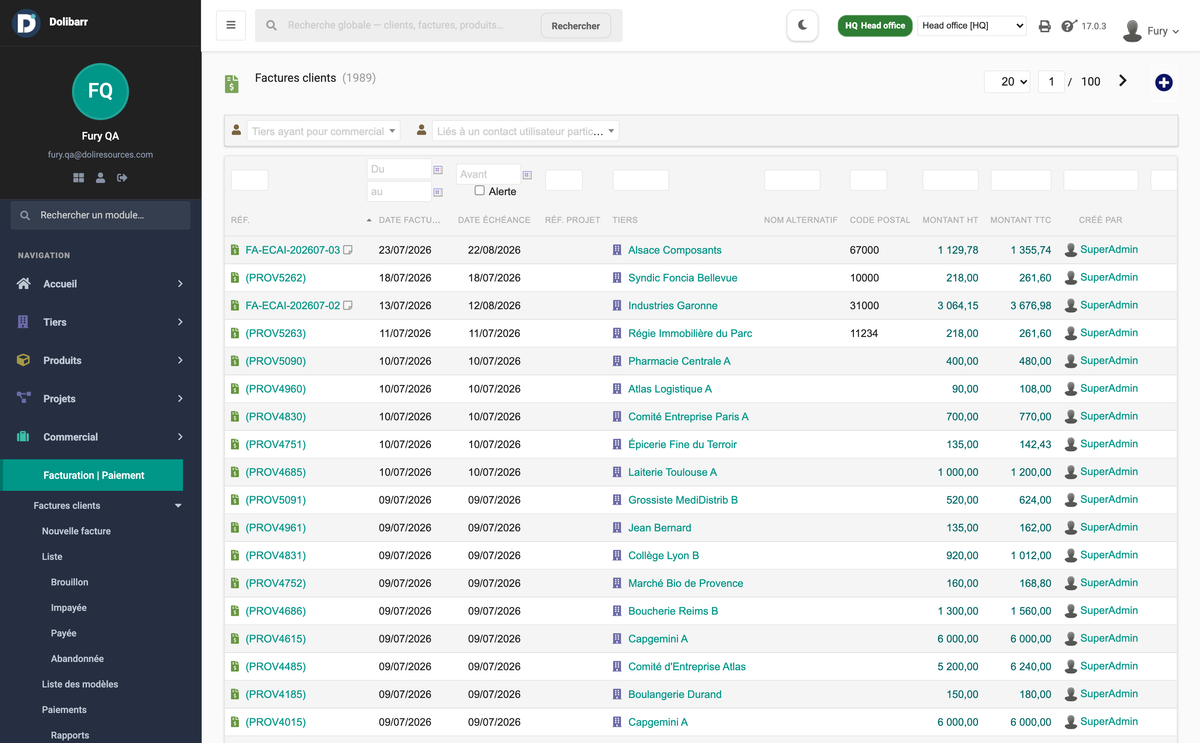This screenshot has height=743, width=1200.
Task: Open the Tiers ayant pour commercial dropdown
Action: [x=323, y=131]
